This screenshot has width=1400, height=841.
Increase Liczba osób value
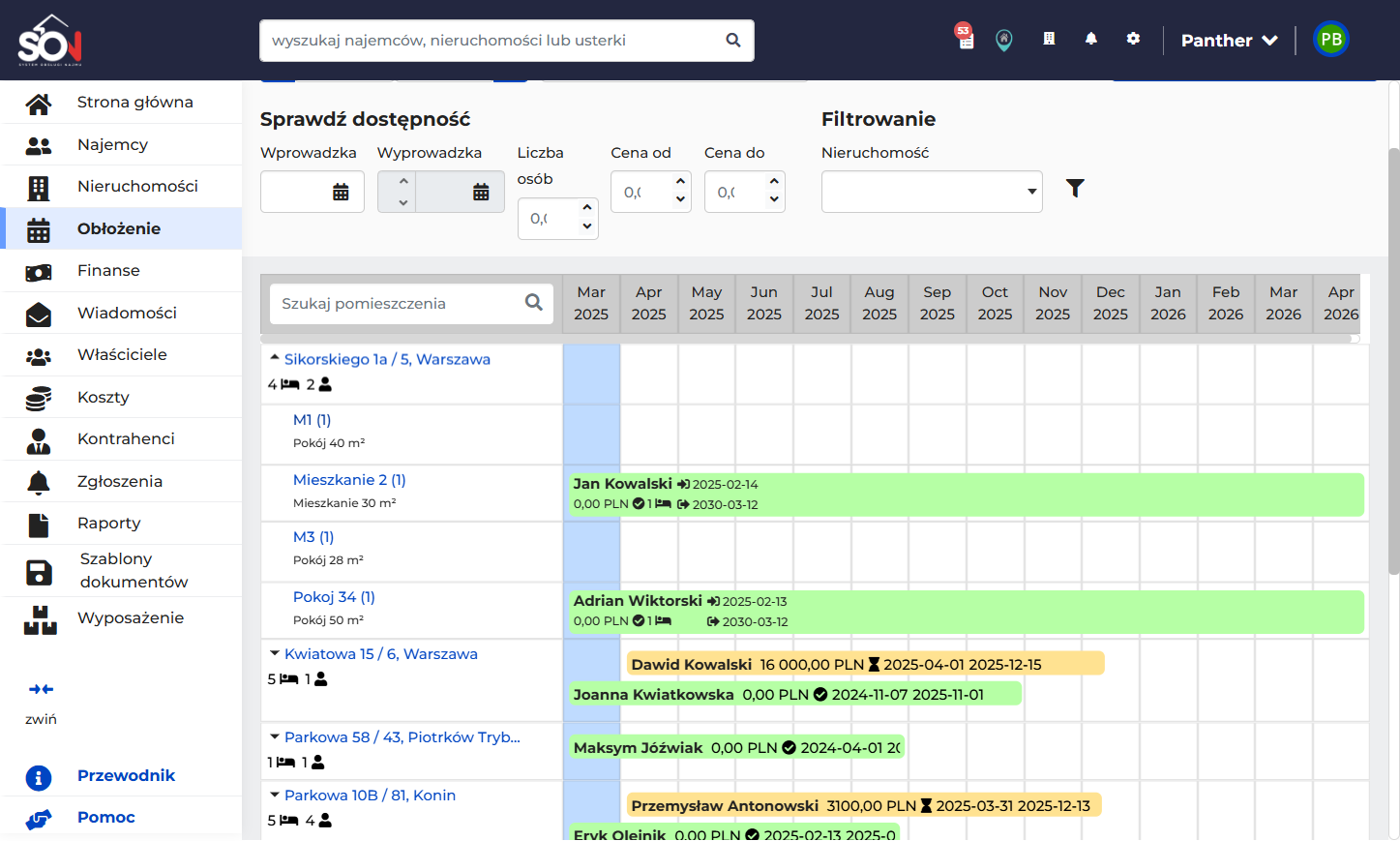tap(587, 207)
